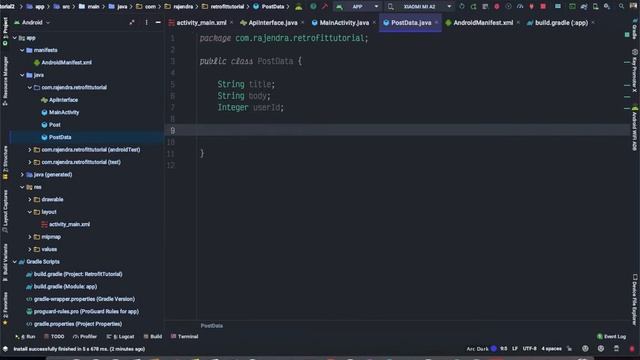This screenshot has height=360, width=640.
Task: Collapse the Gradle Scripts node
Action: (15, 262)
